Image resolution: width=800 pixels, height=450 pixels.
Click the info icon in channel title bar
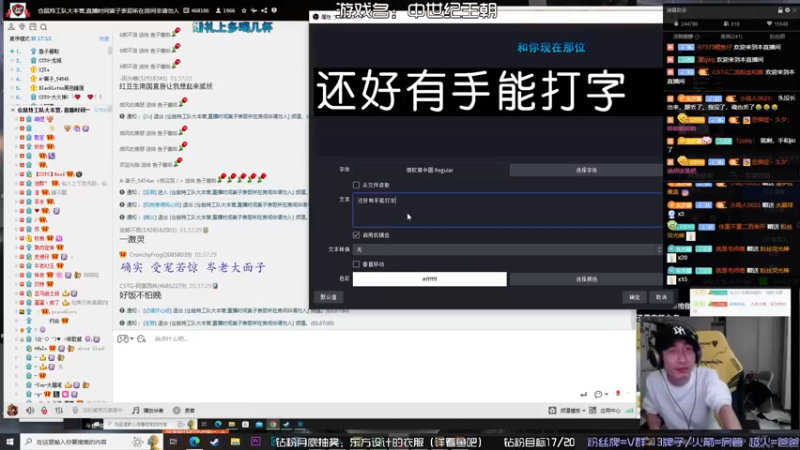click(x=274, y=10)
